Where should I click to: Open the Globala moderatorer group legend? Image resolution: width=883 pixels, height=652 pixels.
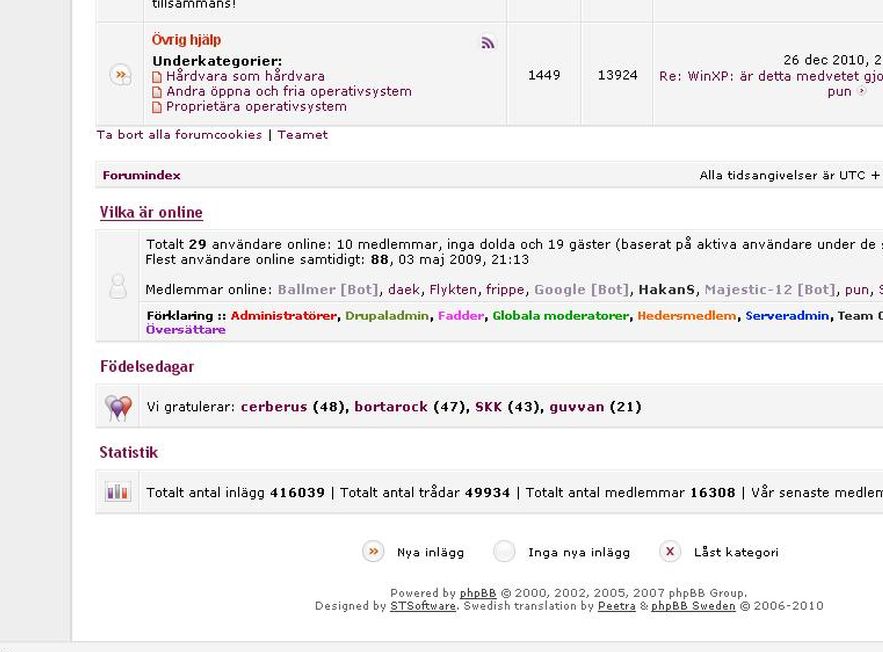coord(560,315)
